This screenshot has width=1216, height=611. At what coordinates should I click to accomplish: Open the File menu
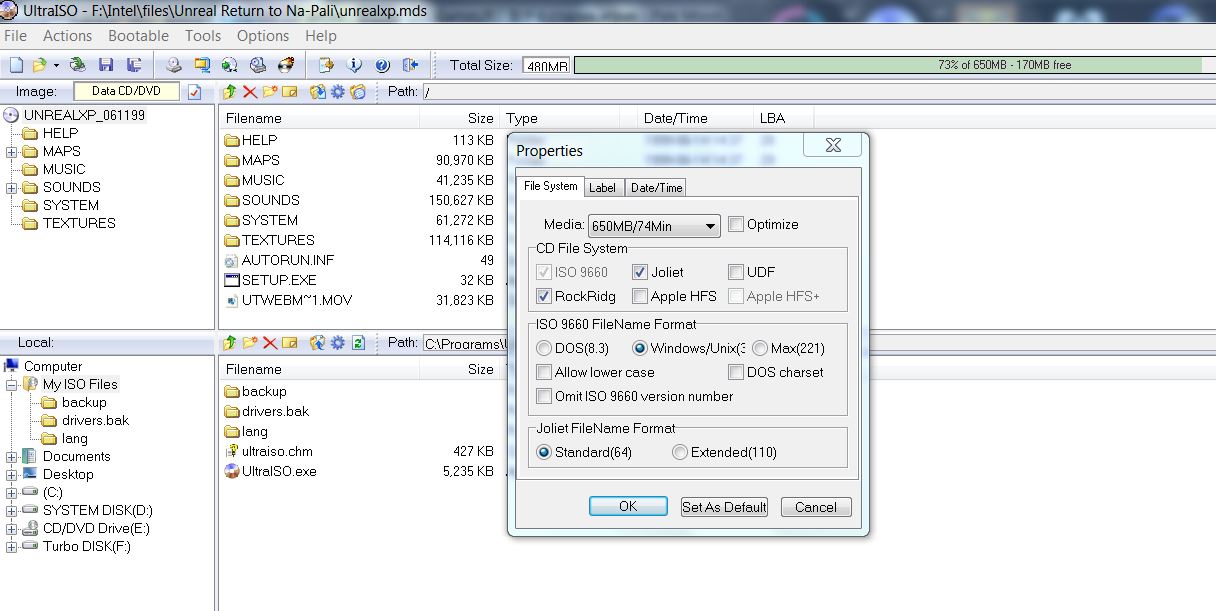point(15,35)
